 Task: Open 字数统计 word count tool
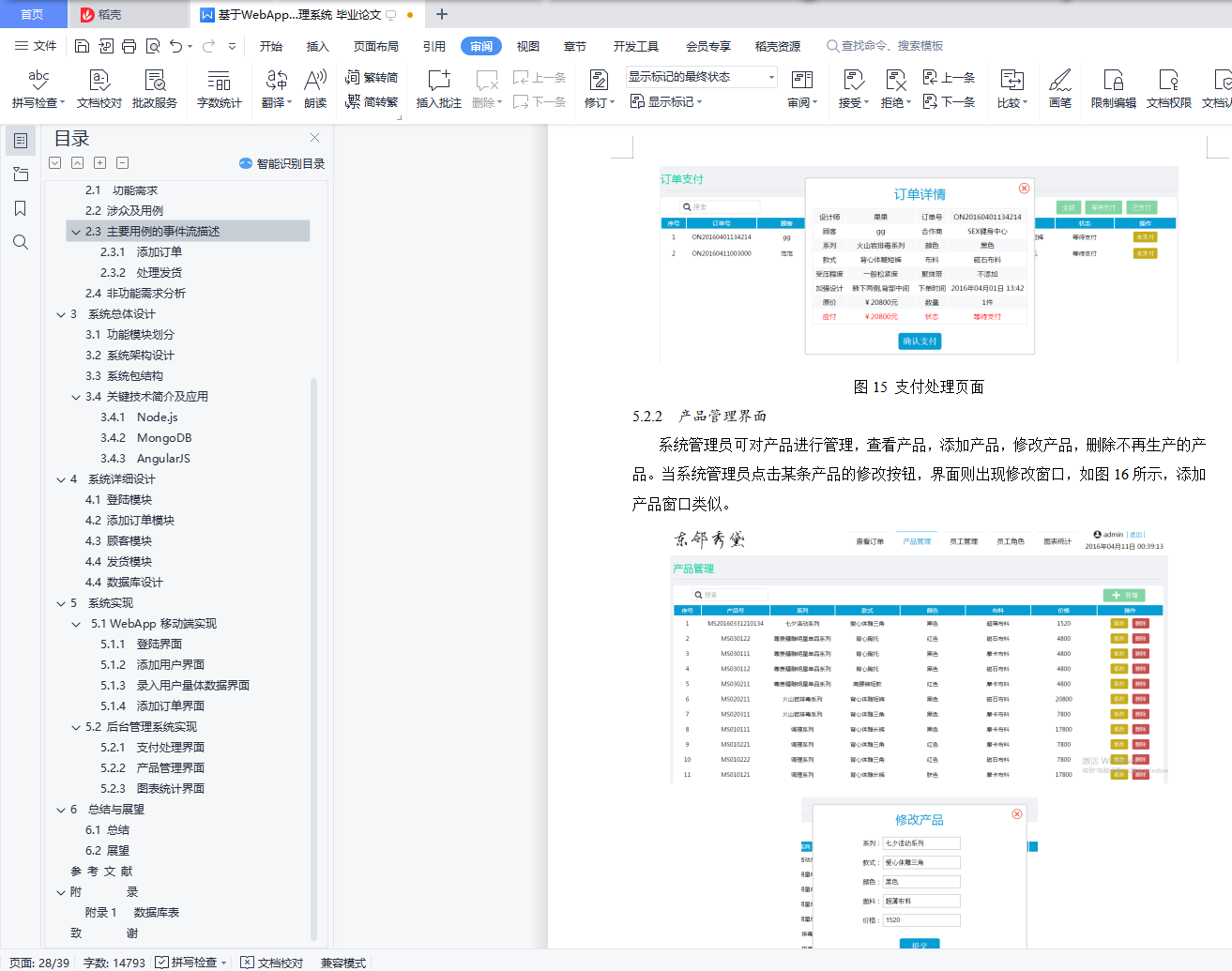coord(220,89)
